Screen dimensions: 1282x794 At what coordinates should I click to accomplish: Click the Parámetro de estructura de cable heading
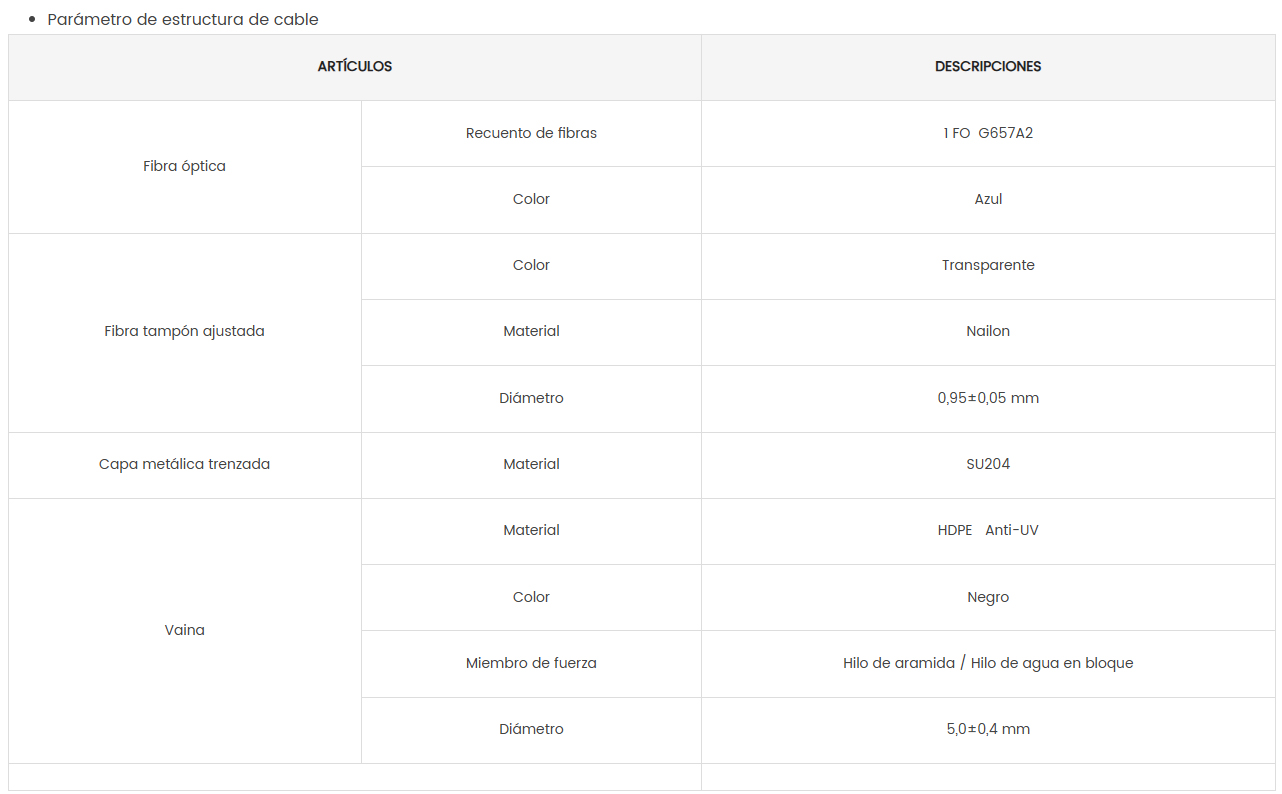pos(183,20)
